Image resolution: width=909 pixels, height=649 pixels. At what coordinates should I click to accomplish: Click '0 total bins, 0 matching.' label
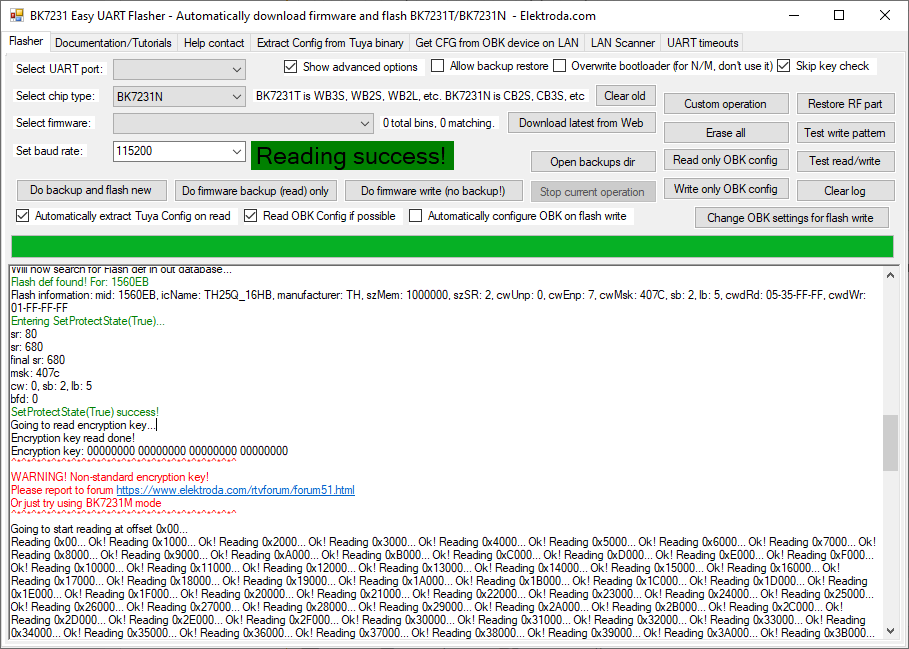(439, 123)
